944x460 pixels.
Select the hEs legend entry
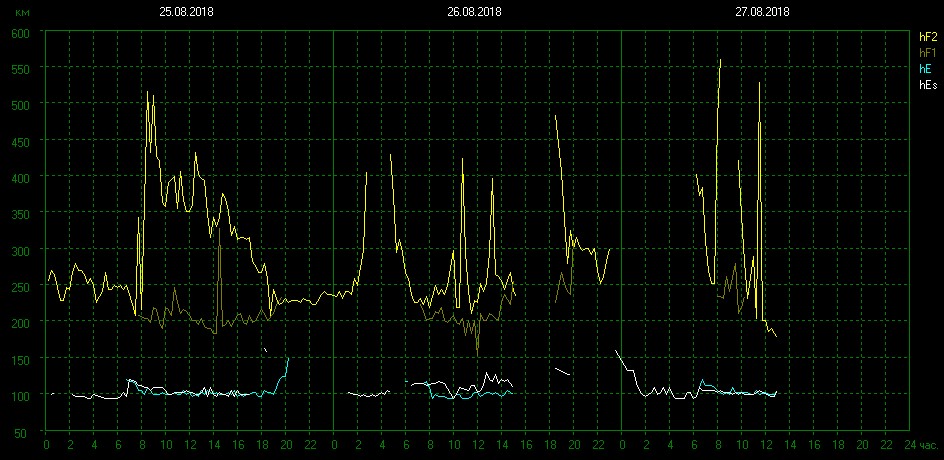[x=927, y=85]
